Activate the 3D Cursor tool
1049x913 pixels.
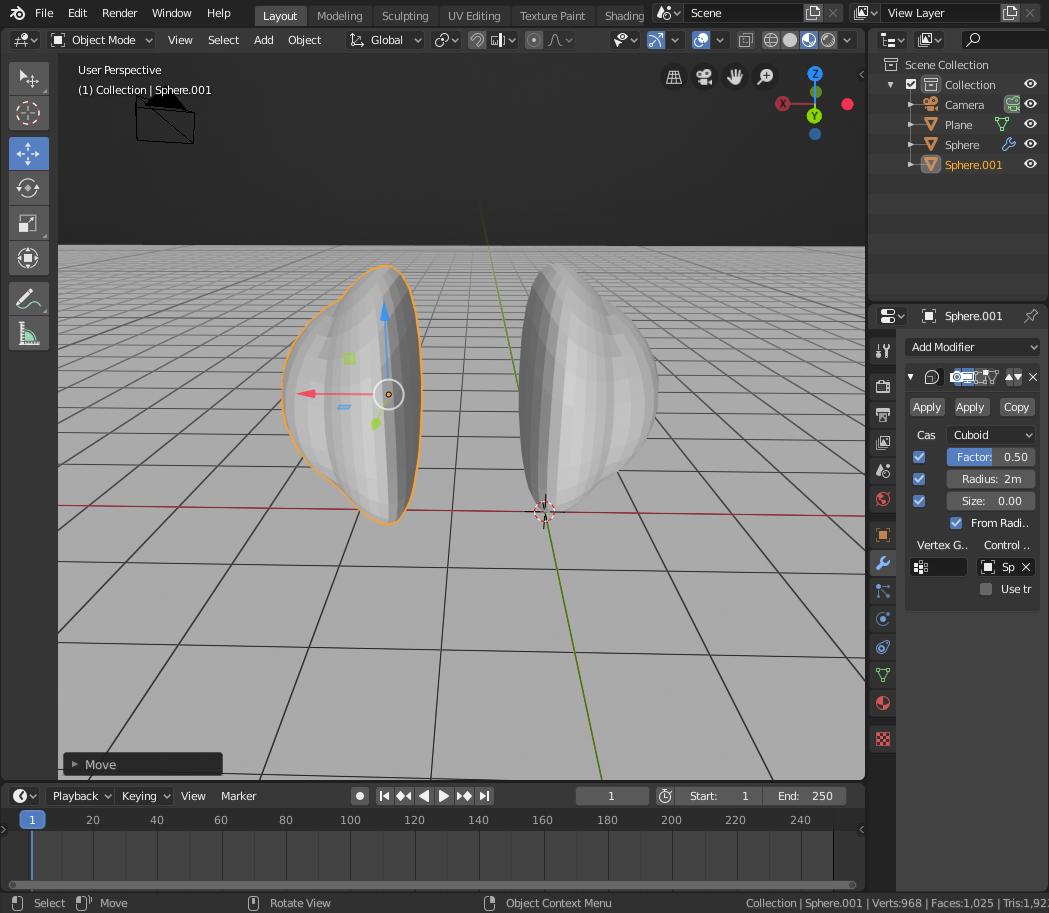pyautogui.click(x=29, y=113)
